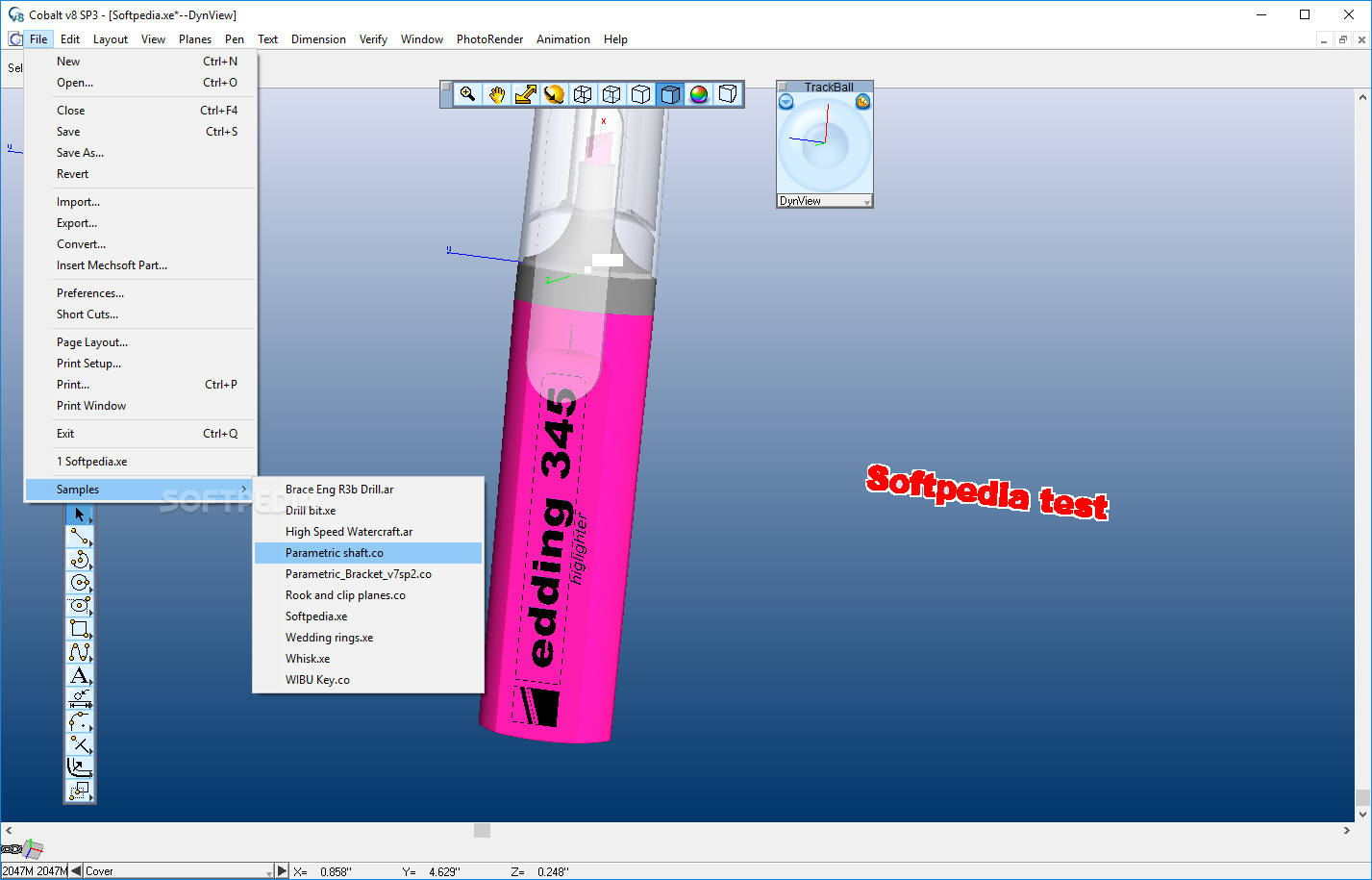The image size is (1372, 880).
Task: Open the DynView dropdown in TrackBall
Action: click(824, 201)
